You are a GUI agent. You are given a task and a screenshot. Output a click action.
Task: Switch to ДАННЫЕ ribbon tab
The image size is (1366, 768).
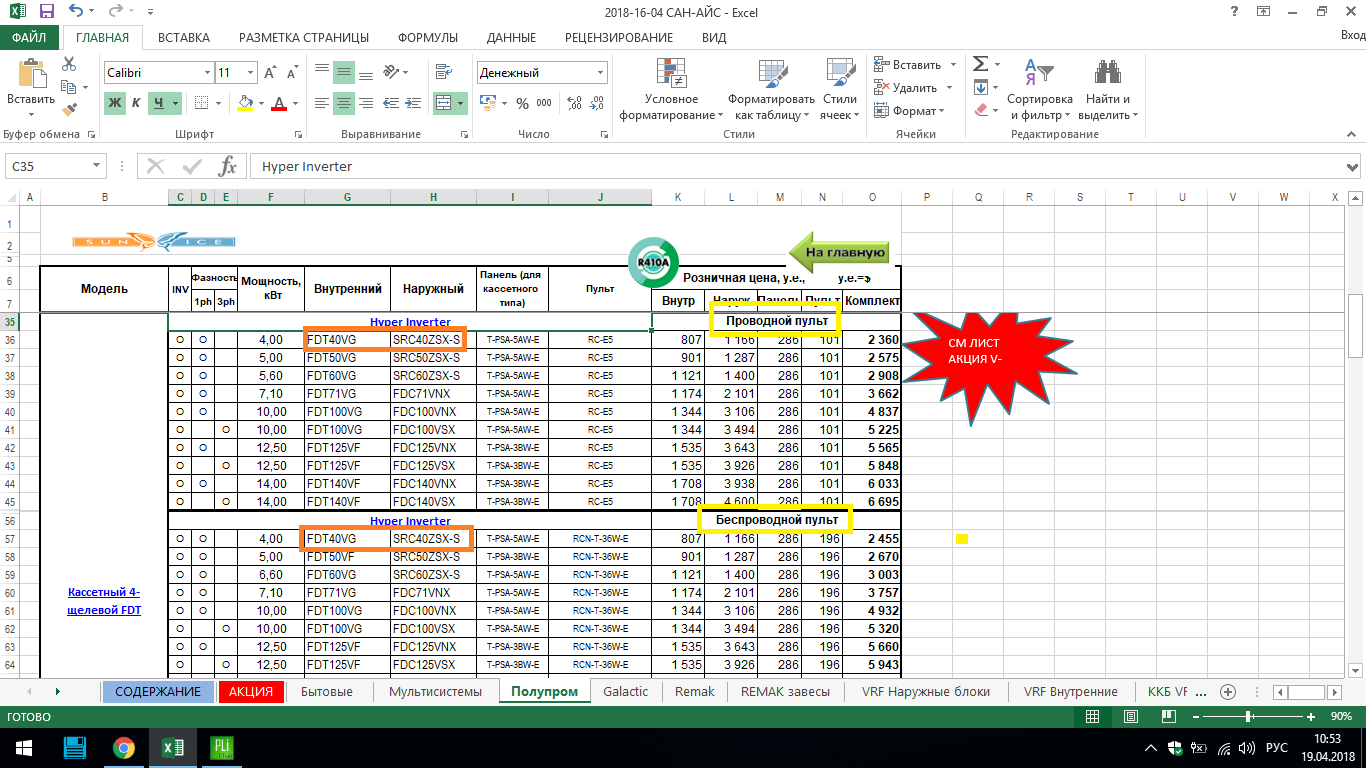511,37
